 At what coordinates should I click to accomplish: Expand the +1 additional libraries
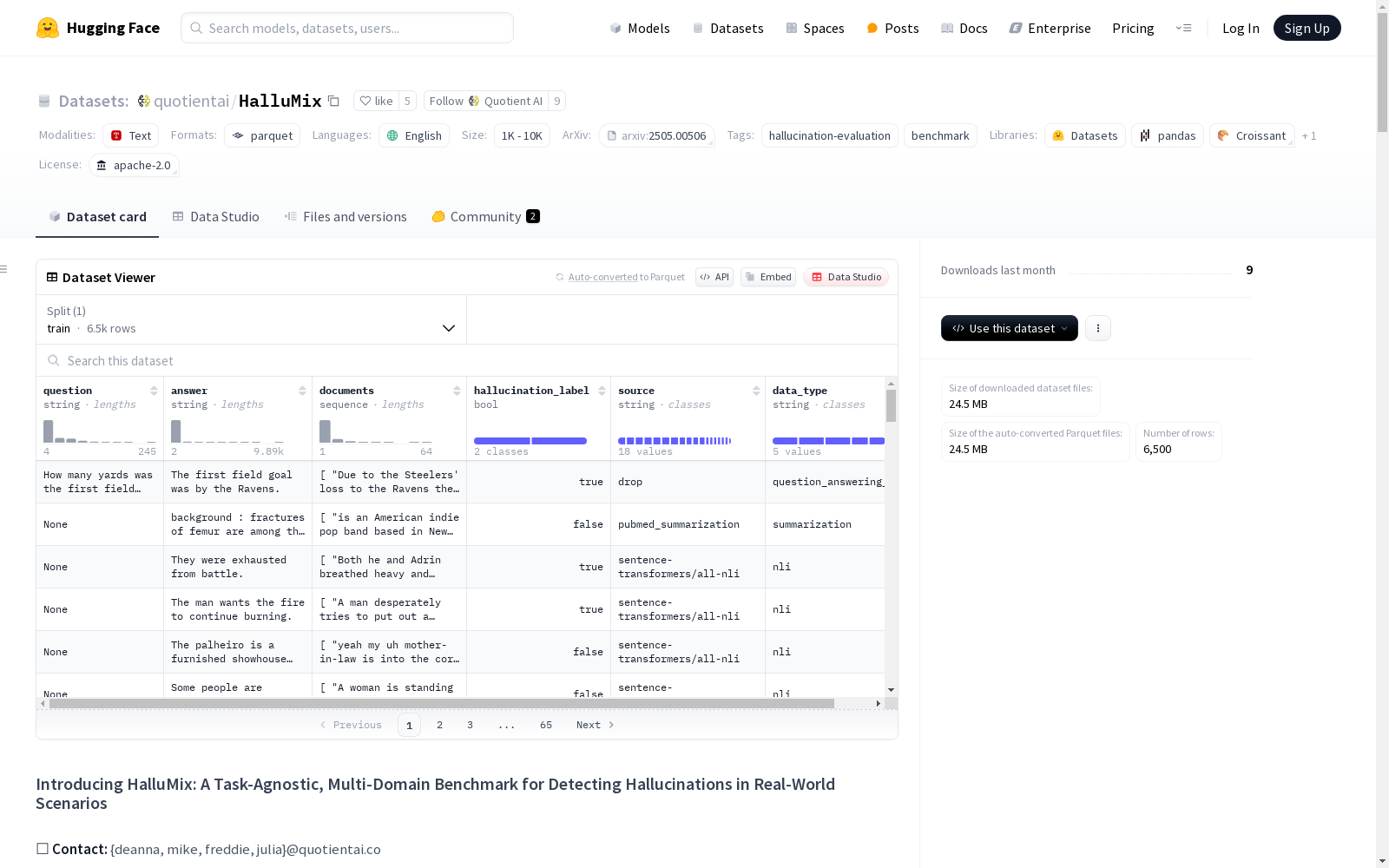(1309, 135)
